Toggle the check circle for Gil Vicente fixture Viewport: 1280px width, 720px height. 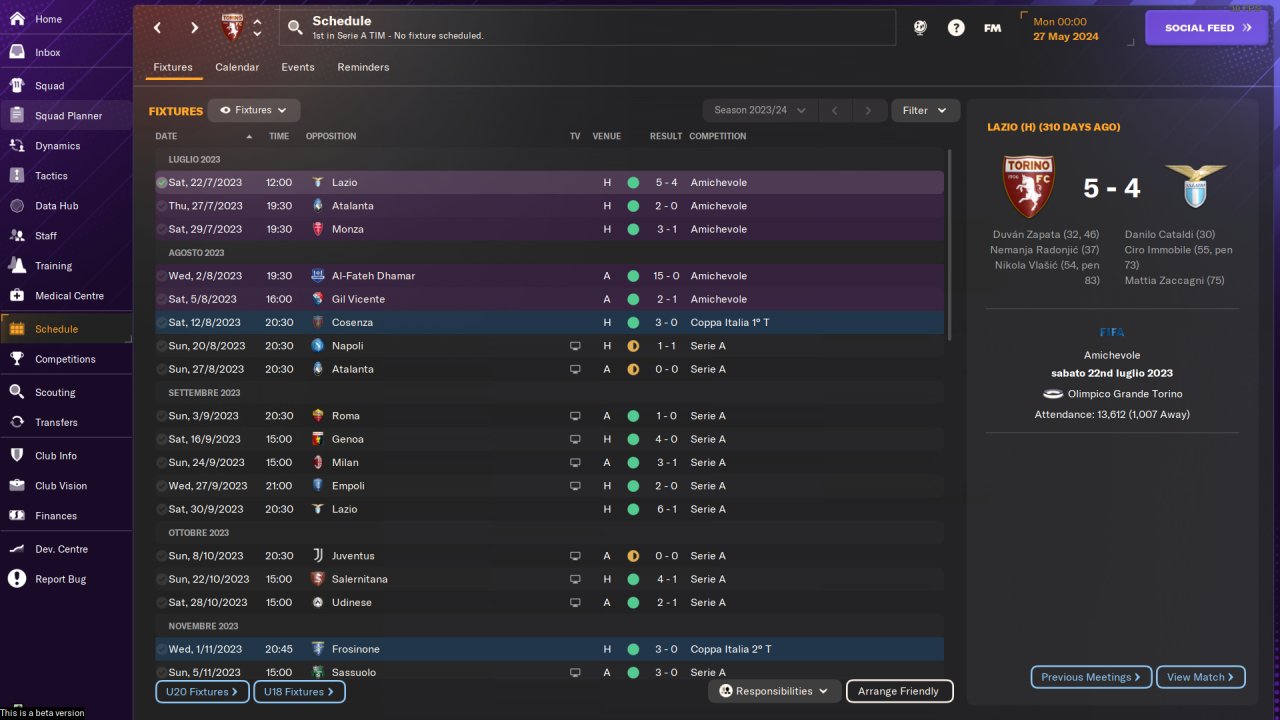pyautogui.click(x=161, y=299)
